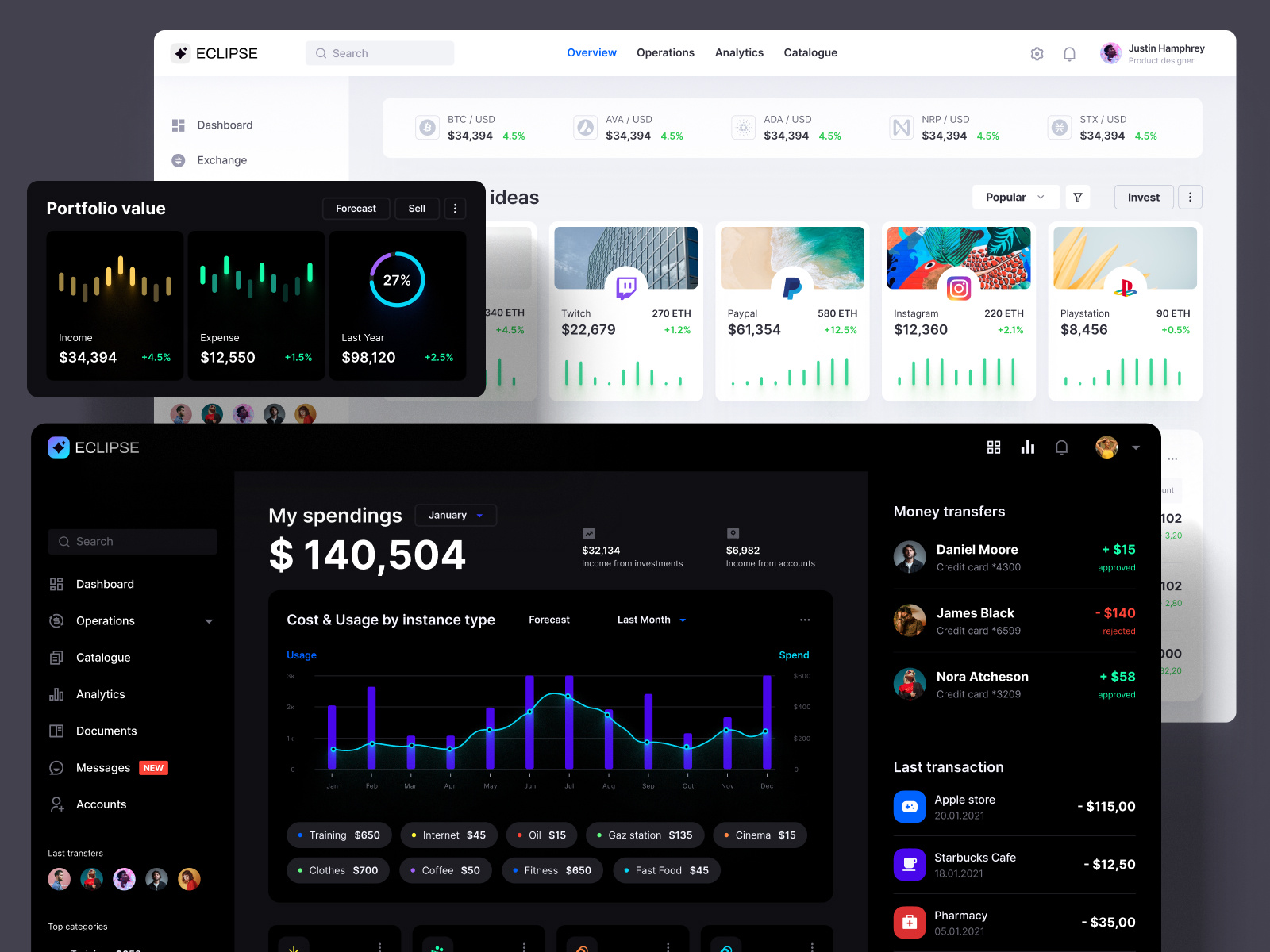Screen dimensions: 1270x952
Task: Click Forecast on the Cost & Usage card
Action: click(549, 620)
